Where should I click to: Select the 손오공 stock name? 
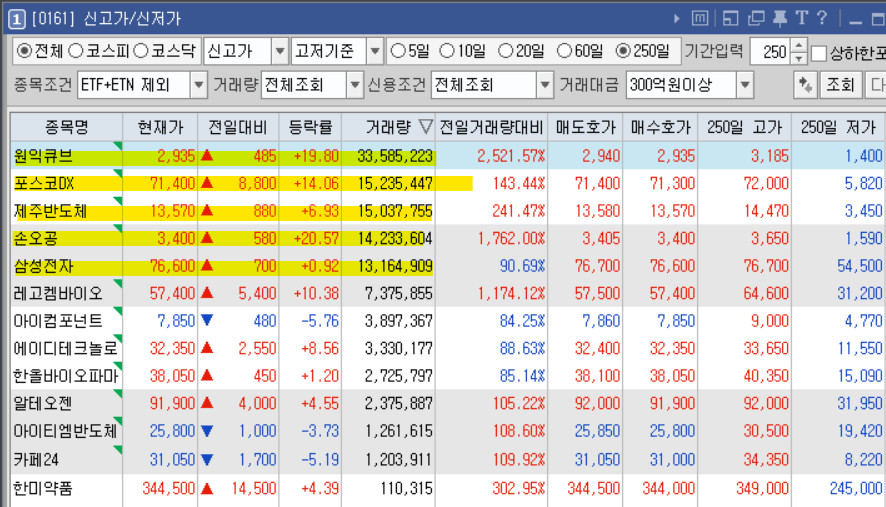[x=36, y=238]
